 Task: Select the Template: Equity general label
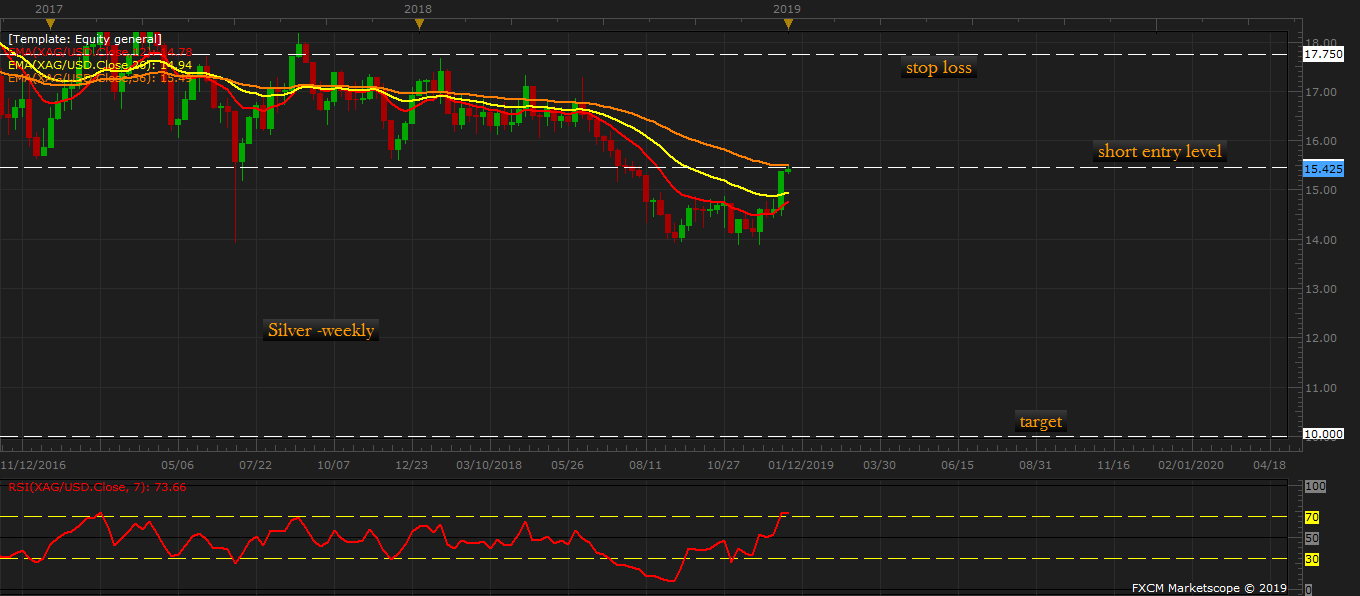[x=84, y=39]
